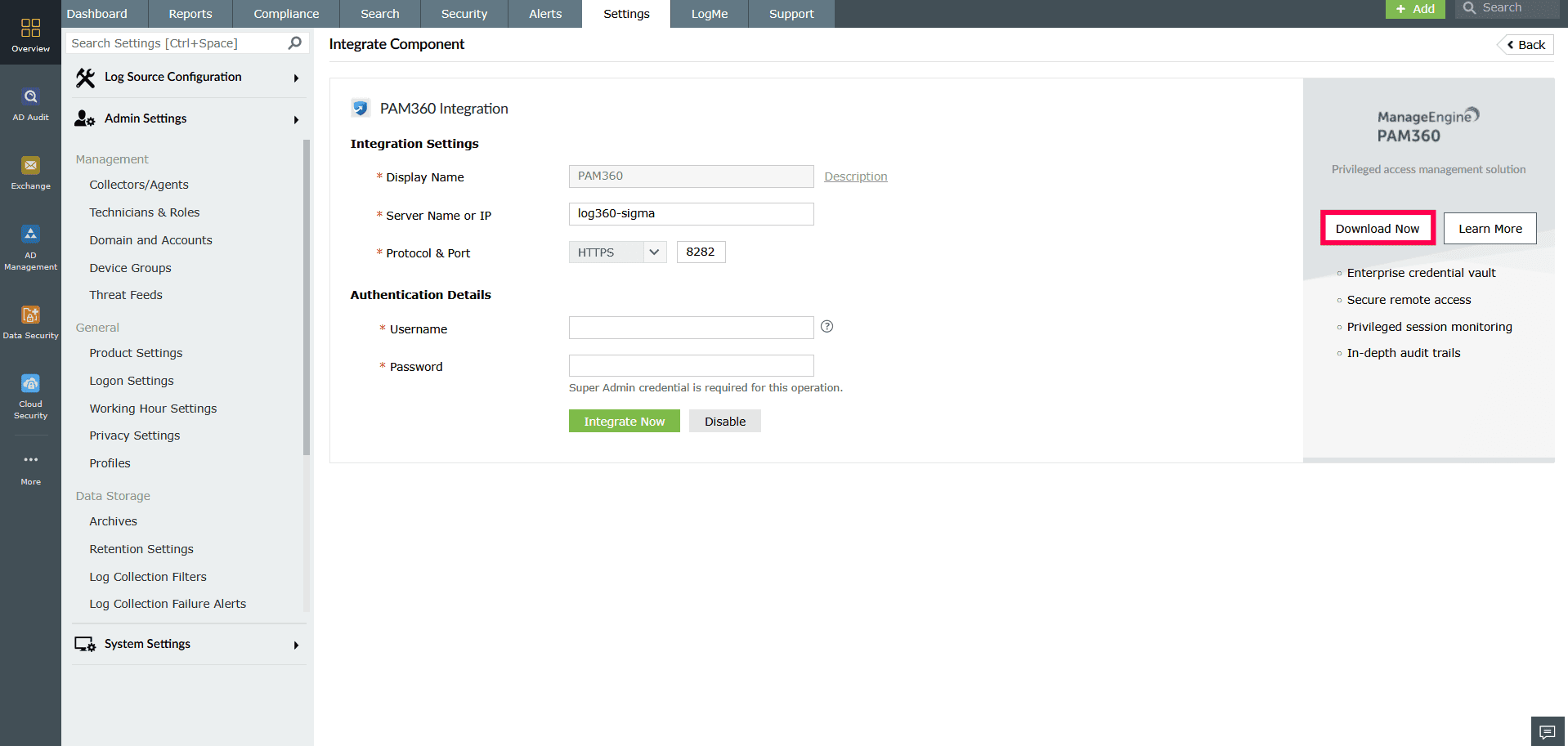Open the Reports tab
Viewport: 1568px width, 746px height.
pyautogui.click(x=190, y=14)
